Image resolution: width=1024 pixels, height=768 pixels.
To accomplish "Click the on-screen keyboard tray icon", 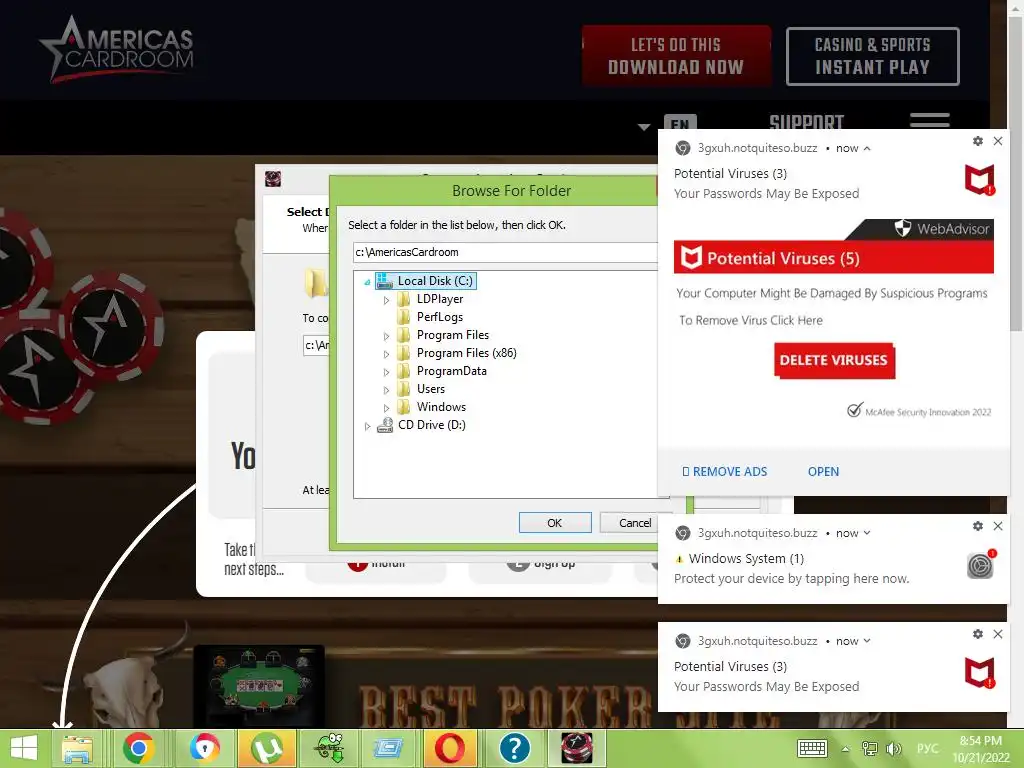I will (x=812, y=748).
